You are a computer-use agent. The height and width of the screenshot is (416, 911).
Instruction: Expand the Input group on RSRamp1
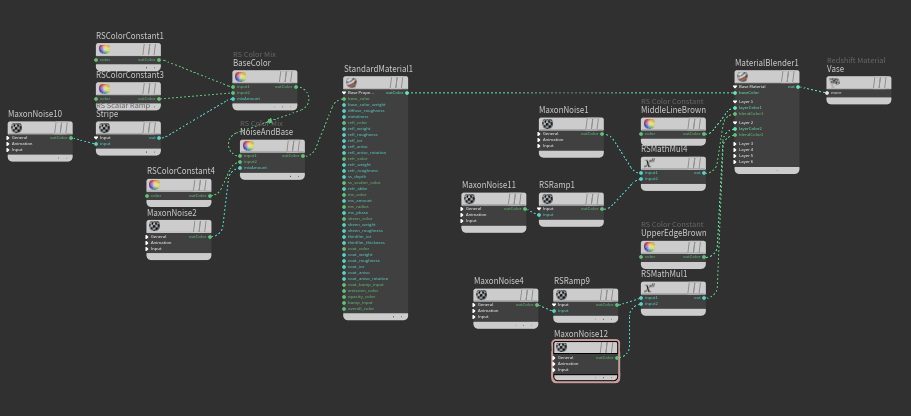click(540, 209)
